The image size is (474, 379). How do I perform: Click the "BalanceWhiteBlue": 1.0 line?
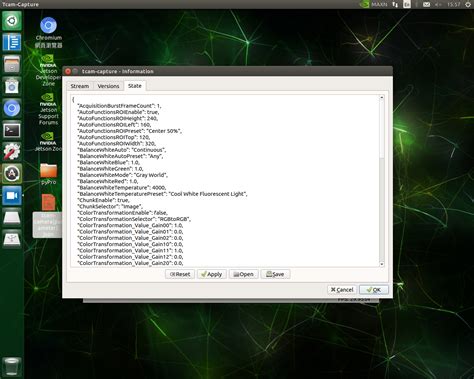tap(109, 162)
